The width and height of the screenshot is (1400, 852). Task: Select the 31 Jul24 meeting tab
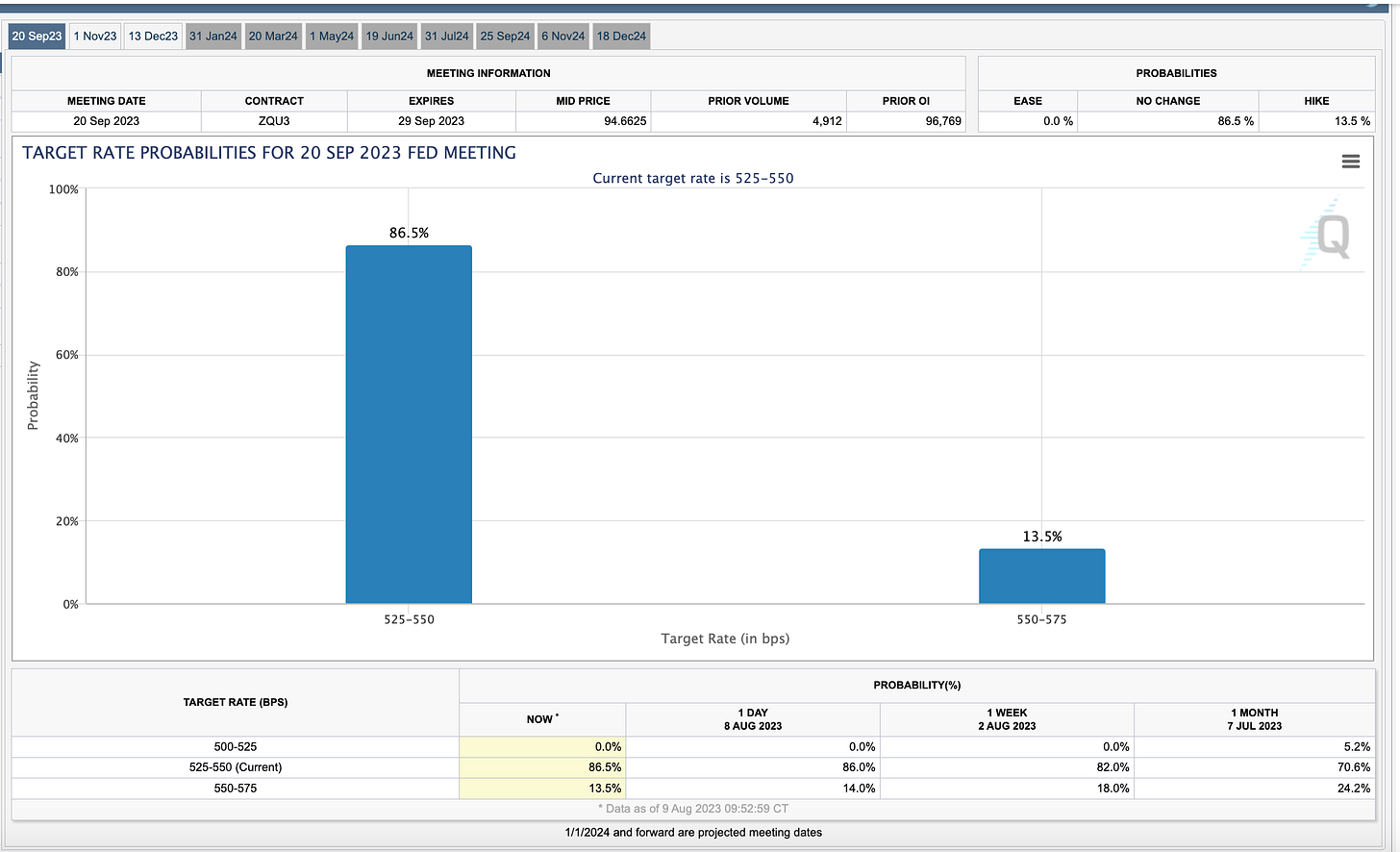pyautogui.click(x=446, y=36)
